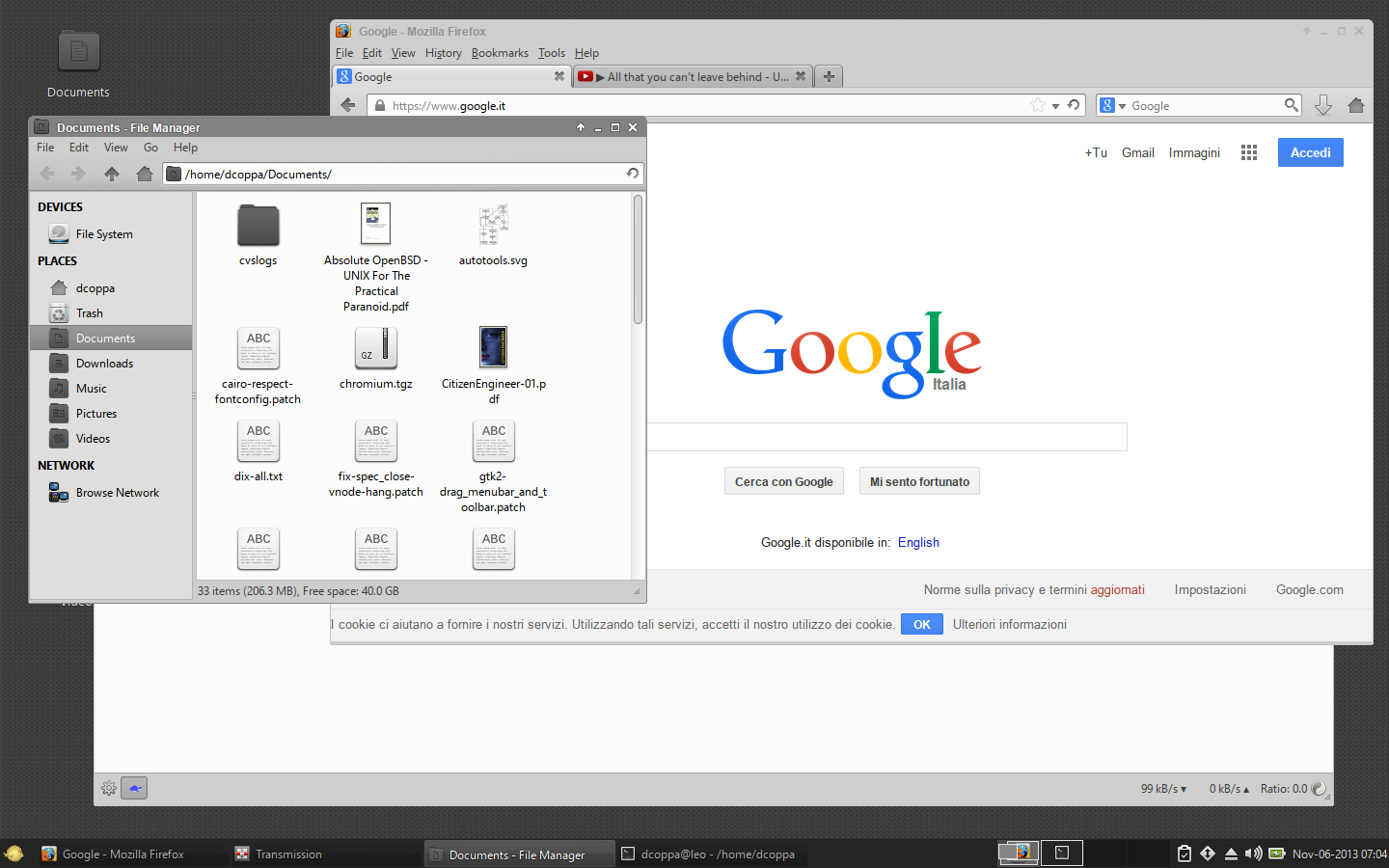This screenshot has width=1389, height=868.
Task: Reload the page in Firefox
Action: tap(1074, 105)
